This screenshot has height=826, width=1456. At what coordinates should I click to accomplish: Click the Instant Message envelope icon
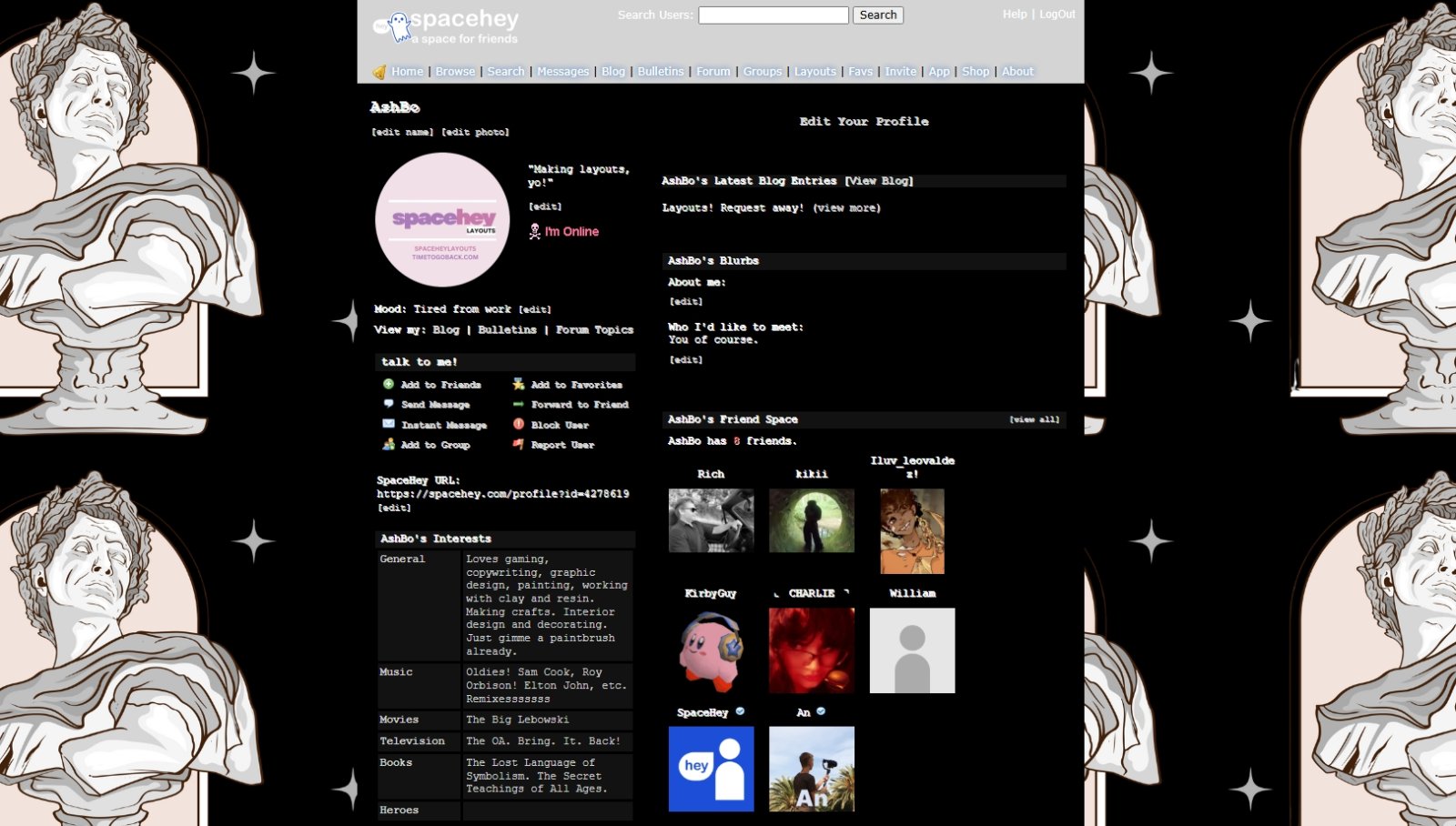(x=389, y=424)
